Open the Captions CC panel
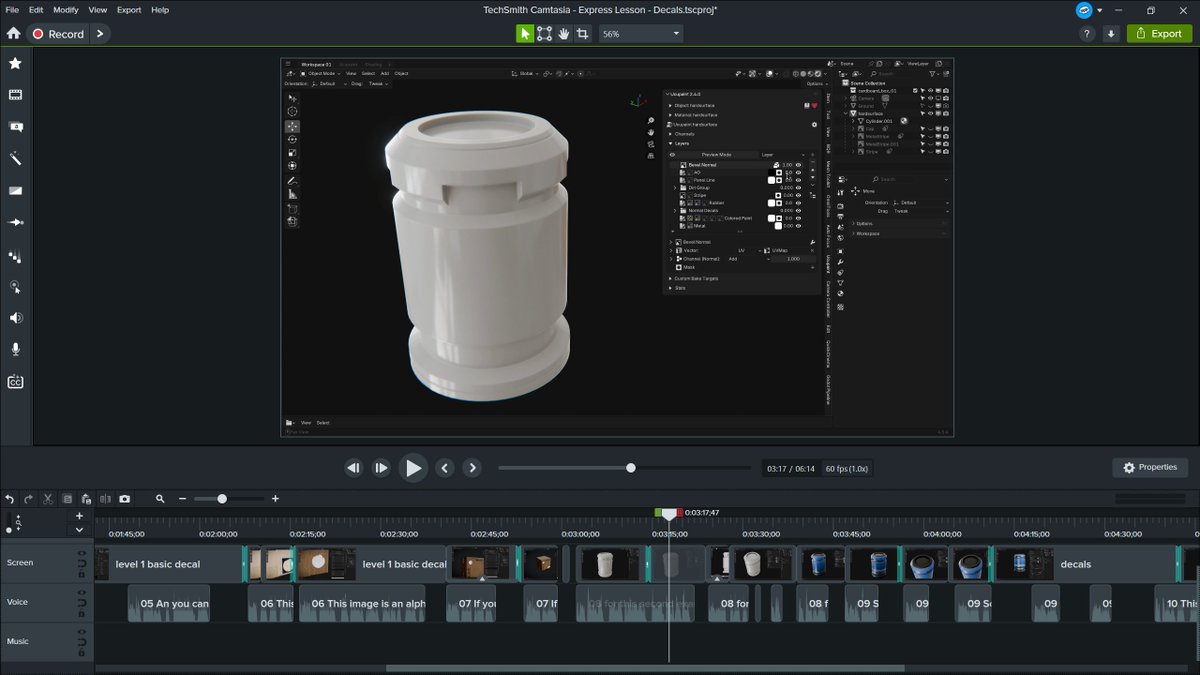The image size is (1200, 675). [x=15, y=382]
